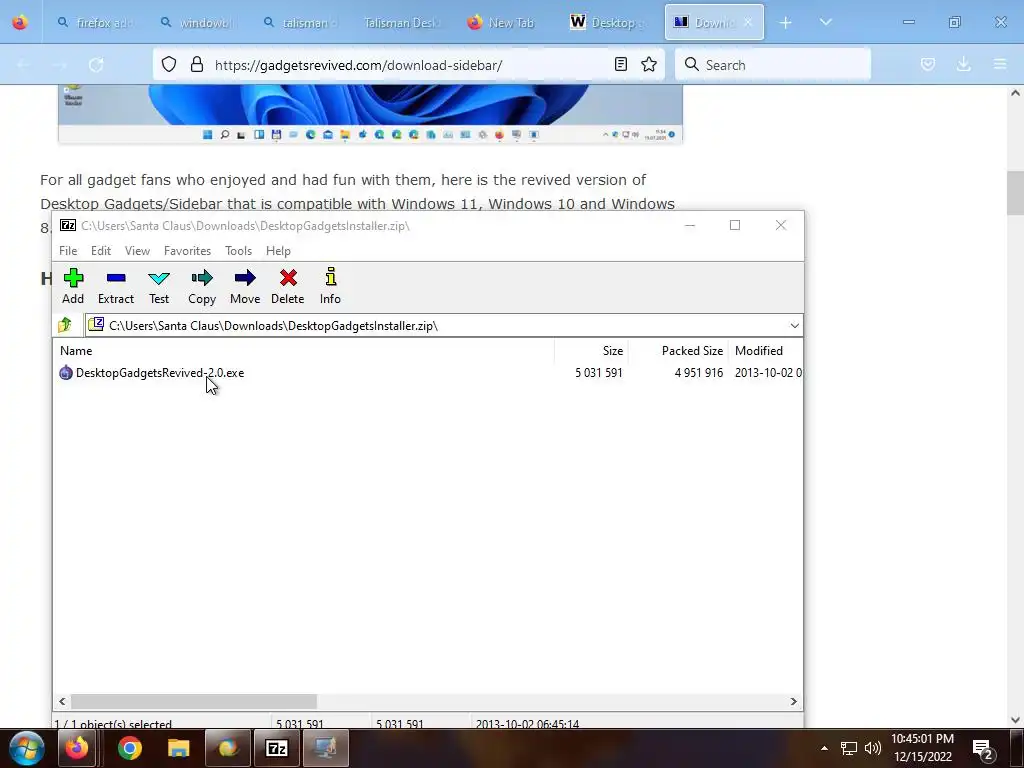Image resolution: width=1024 pixels, height=768 pixels.
Task: Switch to the Wikipedia Desktop tab
Action: (606, 23)
